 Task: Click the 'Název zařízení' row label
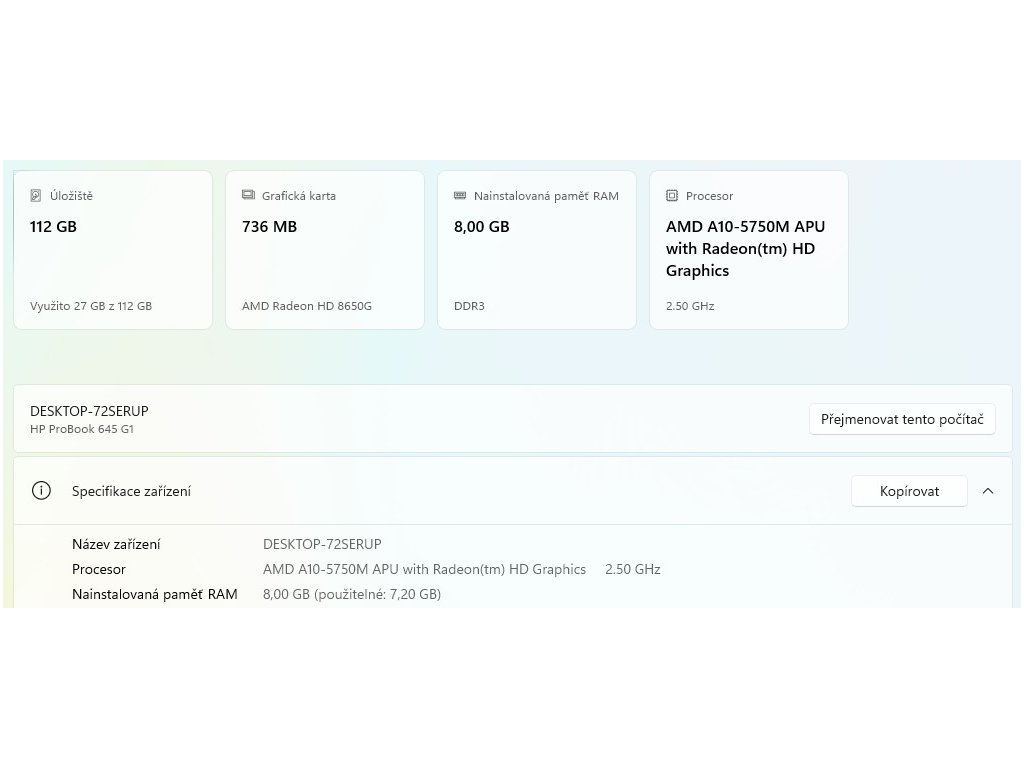coord(116,544)
